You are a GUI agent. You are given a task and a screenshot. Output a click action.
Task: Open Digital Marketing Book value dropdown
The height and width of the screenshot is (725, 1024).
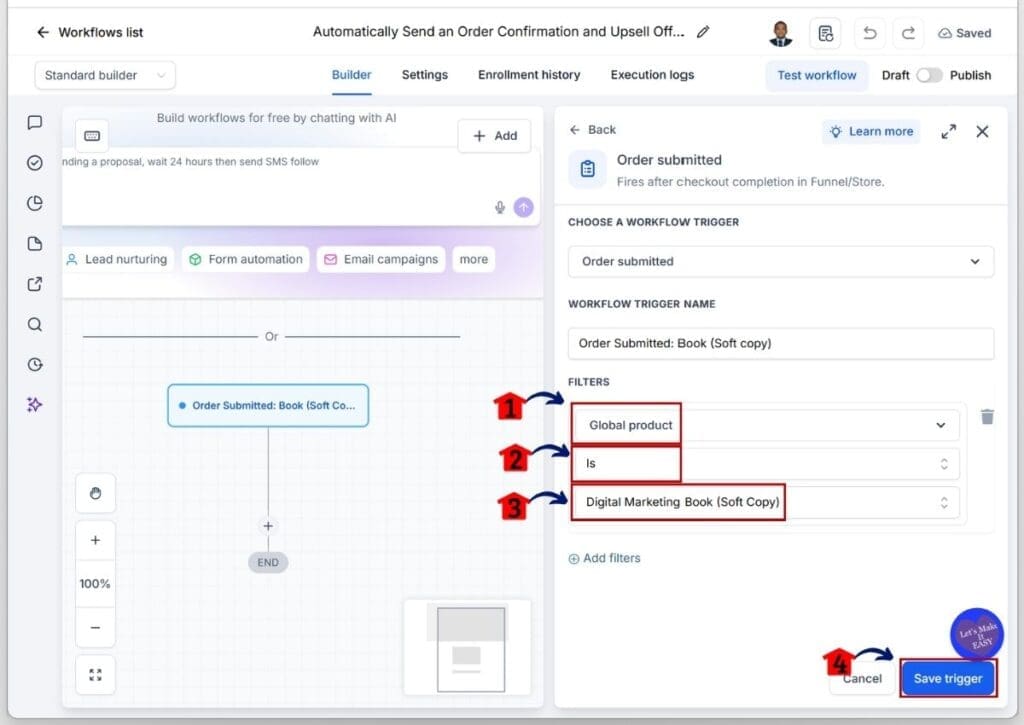tap(765, 502)
